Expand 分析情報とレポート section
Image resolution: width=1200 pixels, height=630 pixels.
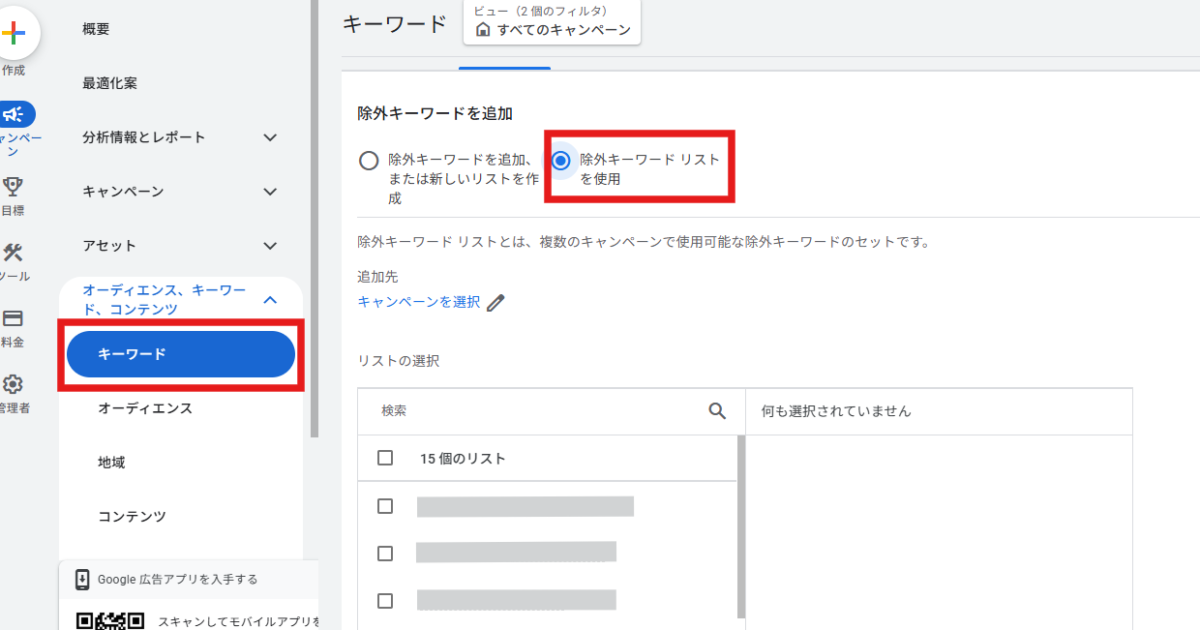coord(269,137)
